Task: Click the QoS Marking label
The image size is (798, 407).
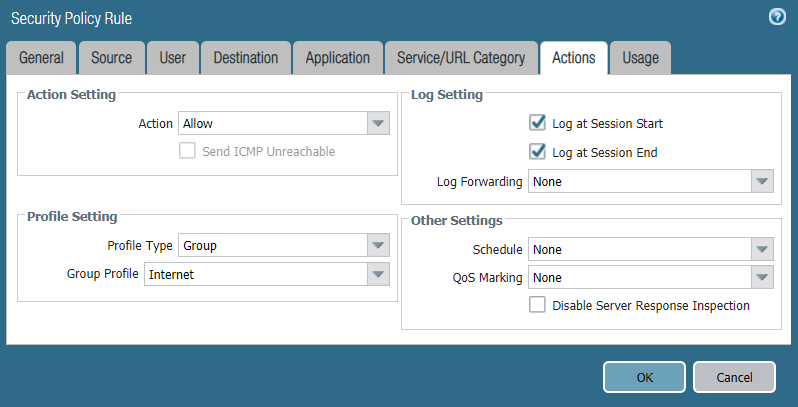Action: click(x=488, y=278)
